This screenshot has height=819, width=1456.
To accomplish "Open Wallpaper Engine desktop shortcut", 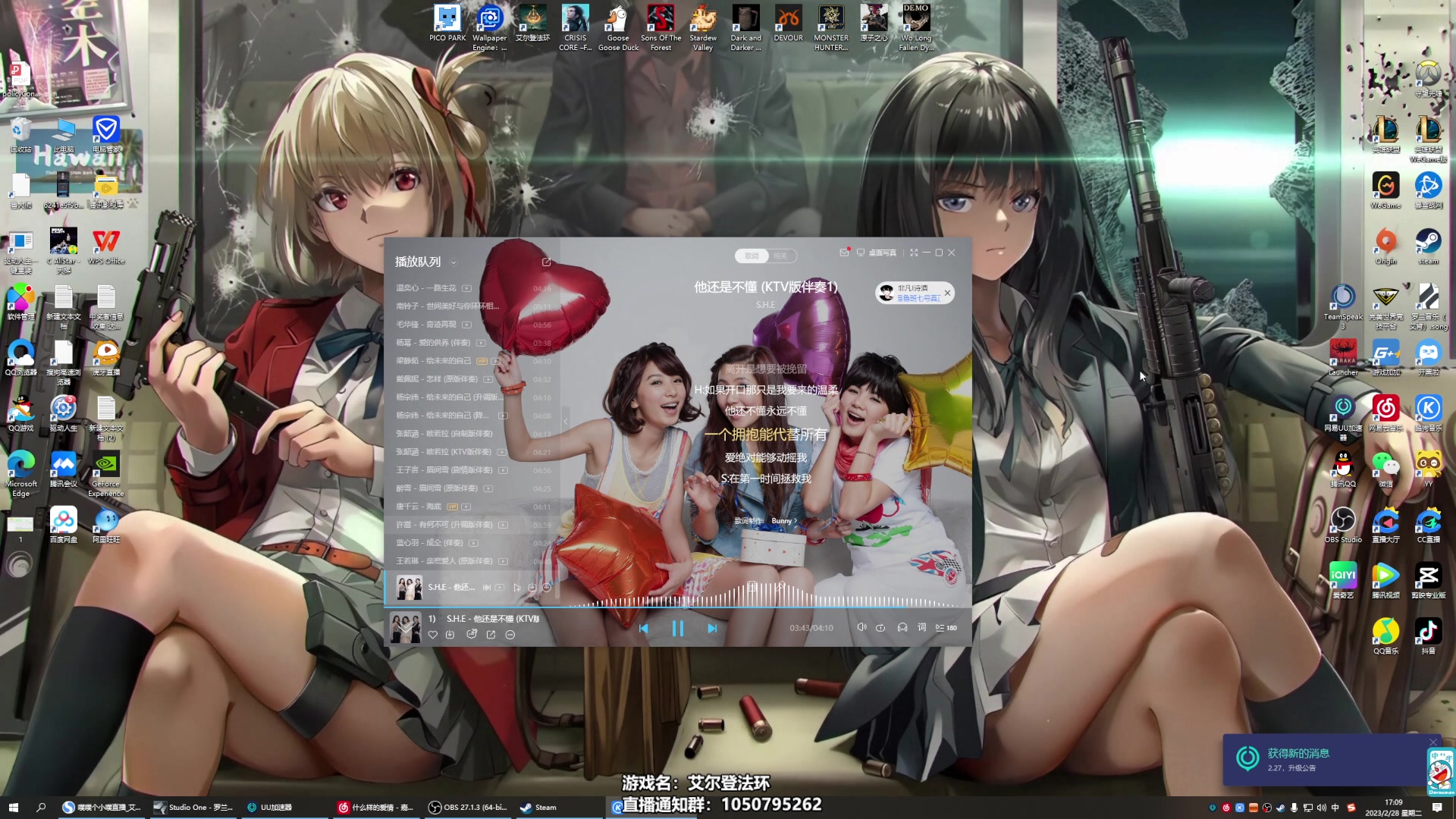I will (x=489, y=27).
